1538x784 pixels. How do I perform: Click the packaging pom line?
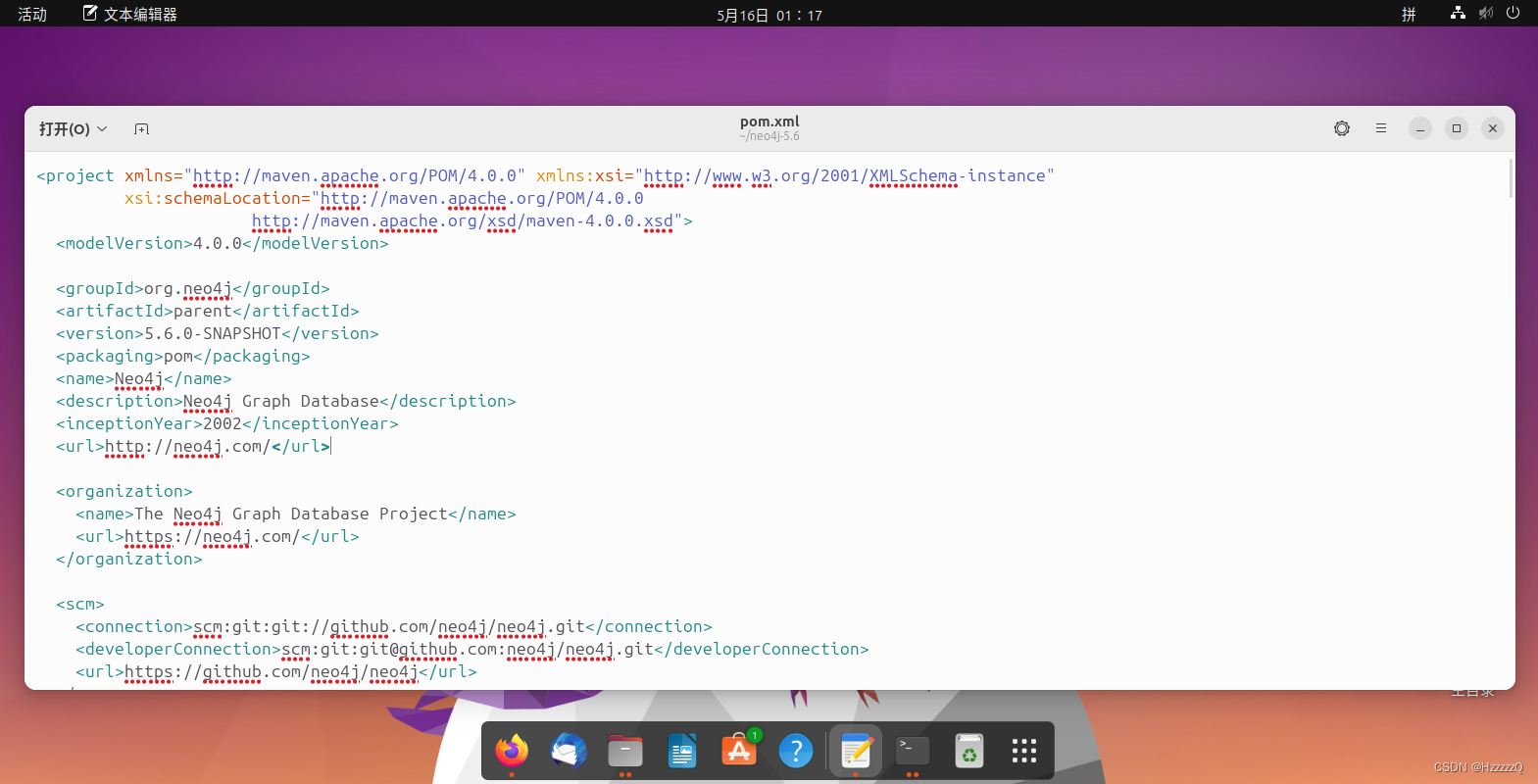[x=183, y=356]
